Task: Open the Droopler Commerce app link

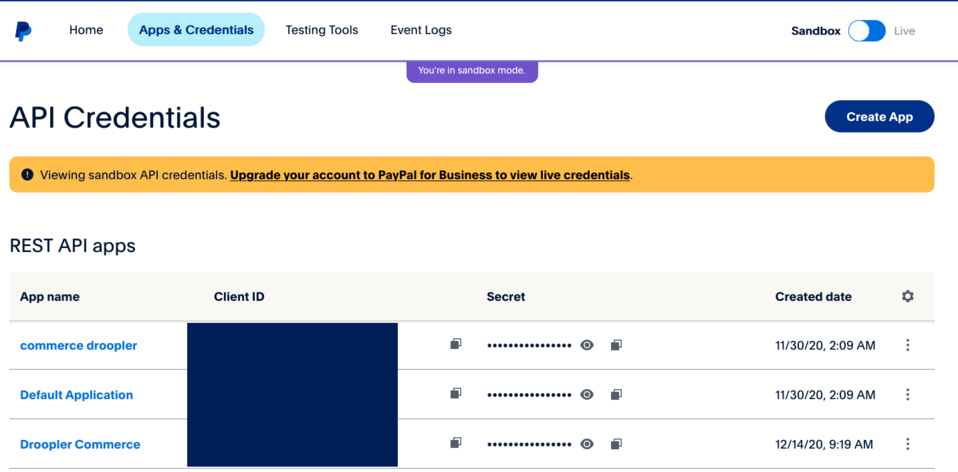Action: pos(80,445)
